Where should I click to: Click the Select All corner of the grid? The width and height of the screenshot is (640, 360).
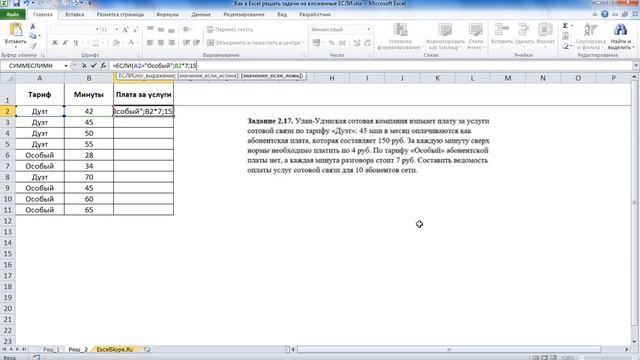[x=8, y=78]
